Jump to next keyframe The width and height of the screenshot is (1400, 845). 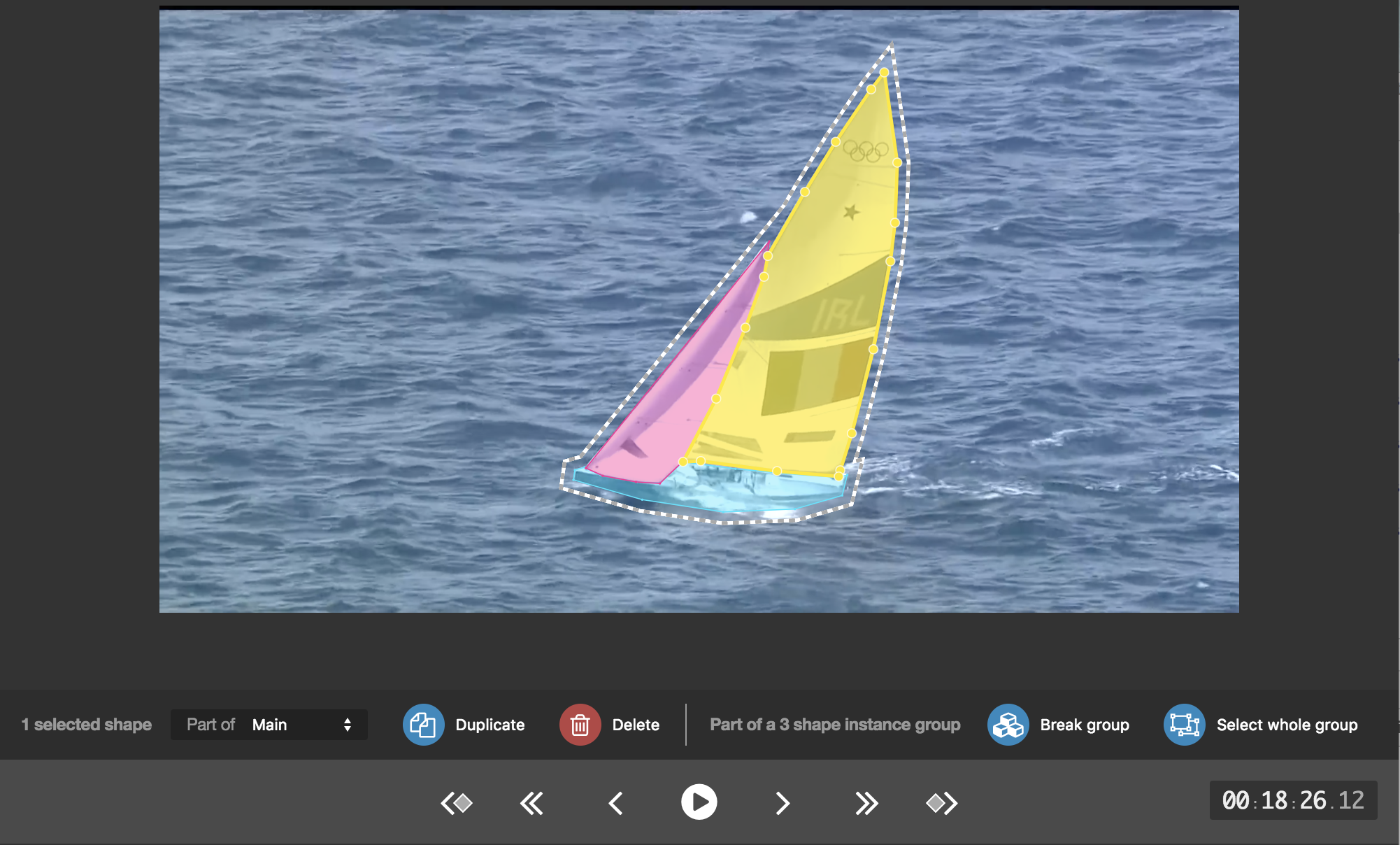[942, 803]
